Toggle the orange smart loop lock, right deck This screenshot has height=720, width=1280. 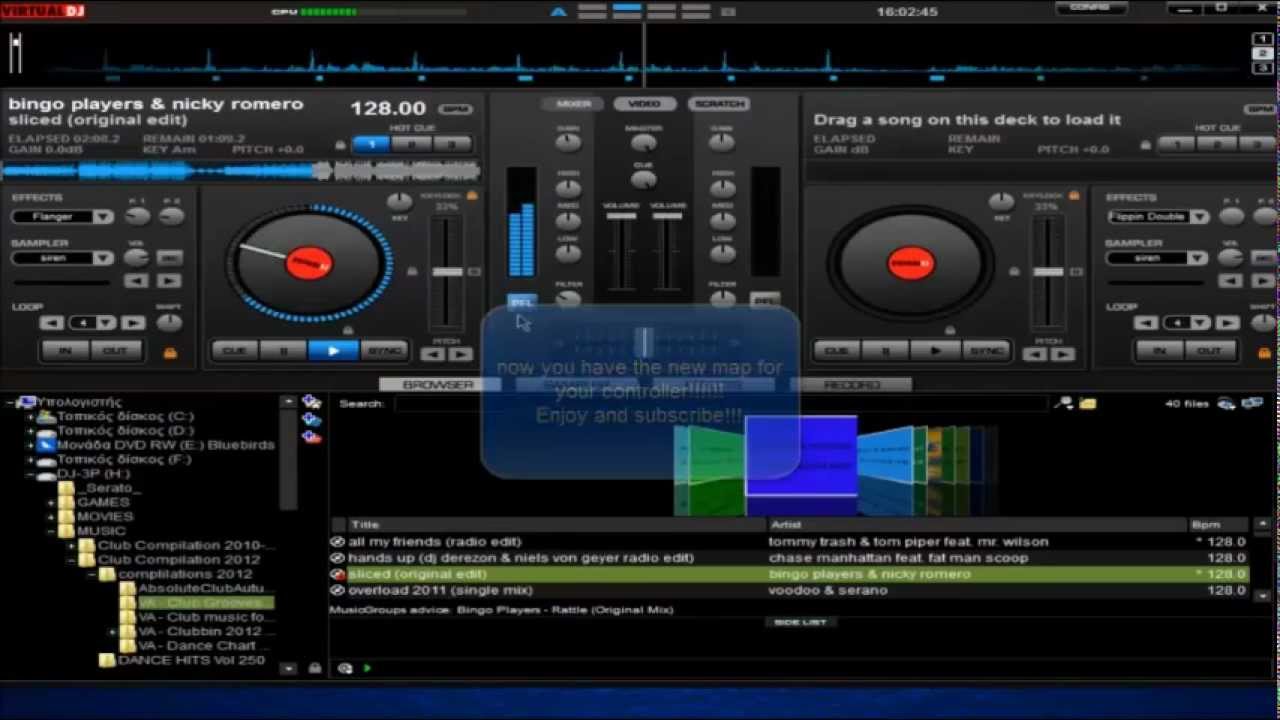click(x=1263, y=352)
